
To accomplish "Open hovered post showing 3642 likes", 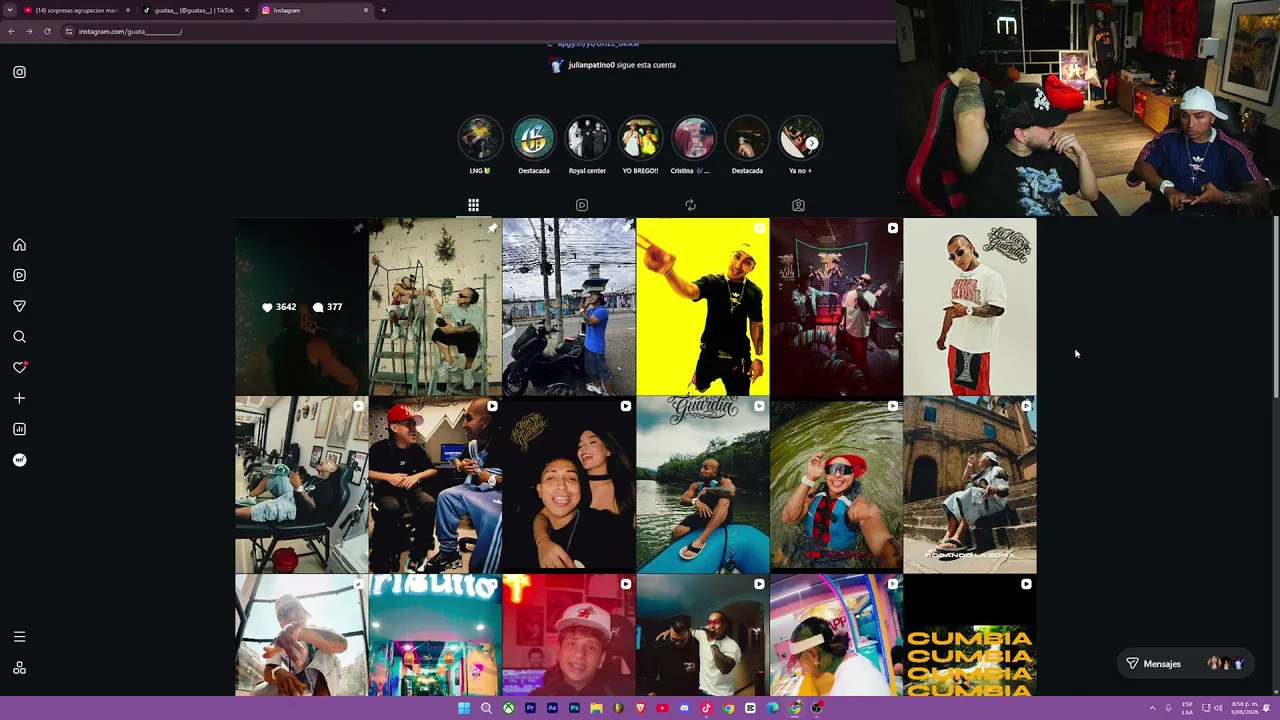I will tap(301, 307).
